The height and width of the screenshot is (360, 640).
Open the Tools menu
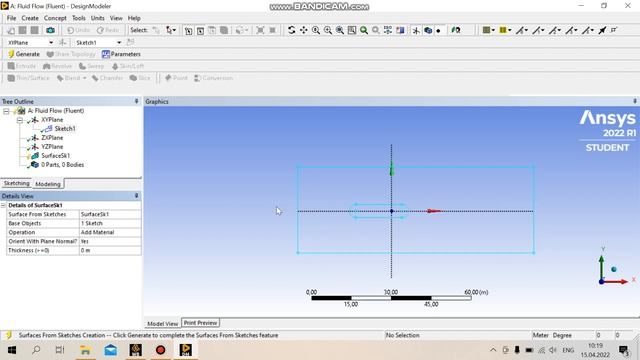point(79,18)
